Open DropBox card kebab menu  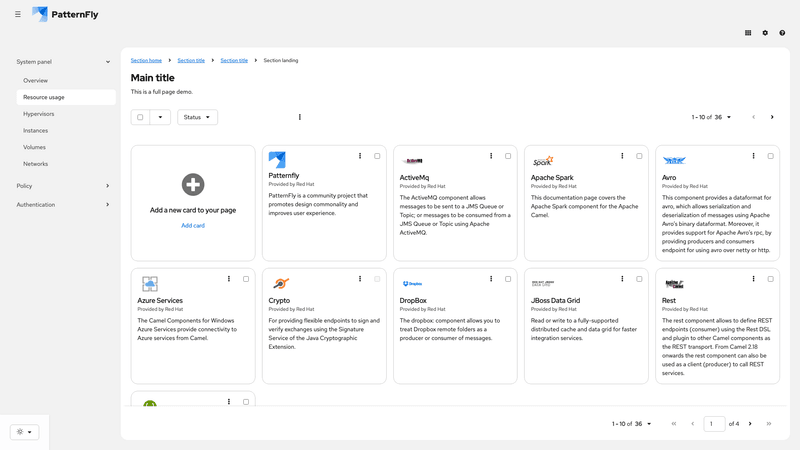point(491,279)
